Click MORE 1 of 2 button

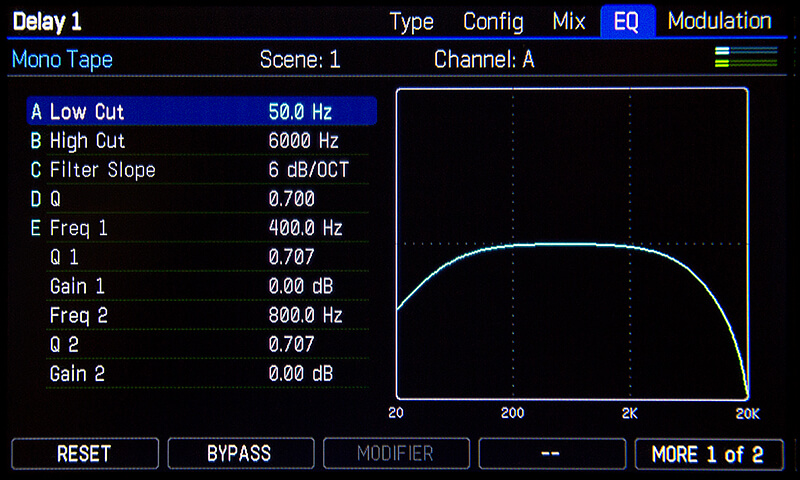point(707,454)
